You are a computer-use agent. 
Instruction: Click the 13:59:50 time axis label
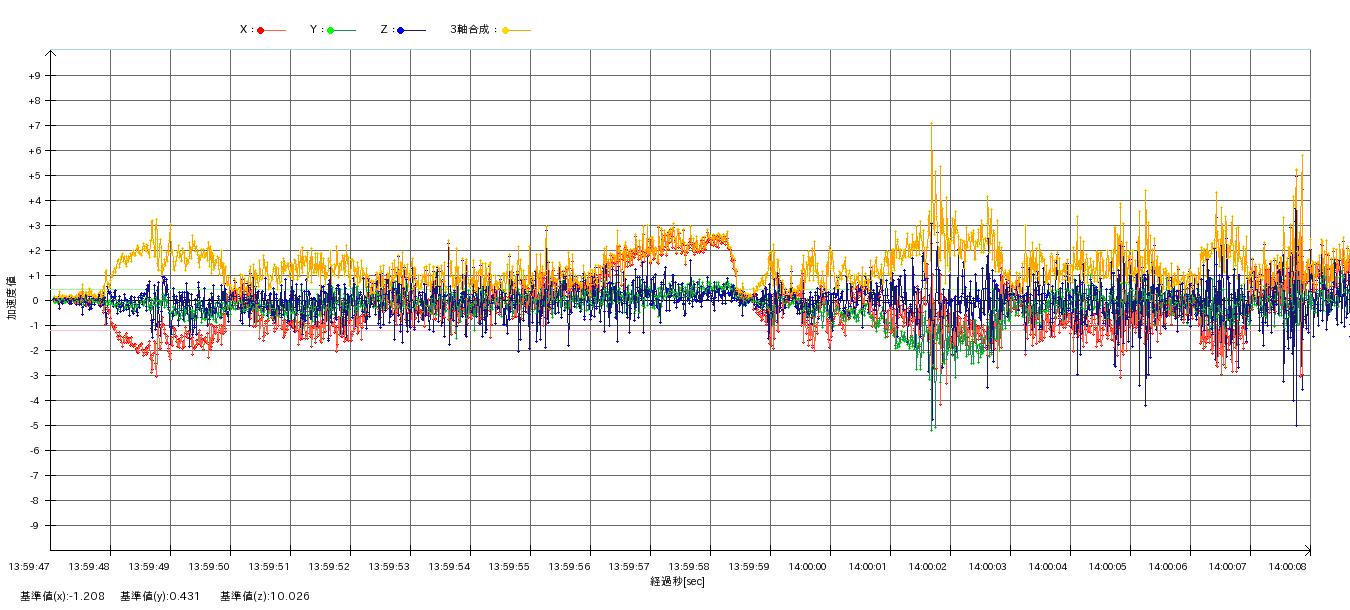coord(208,566)
